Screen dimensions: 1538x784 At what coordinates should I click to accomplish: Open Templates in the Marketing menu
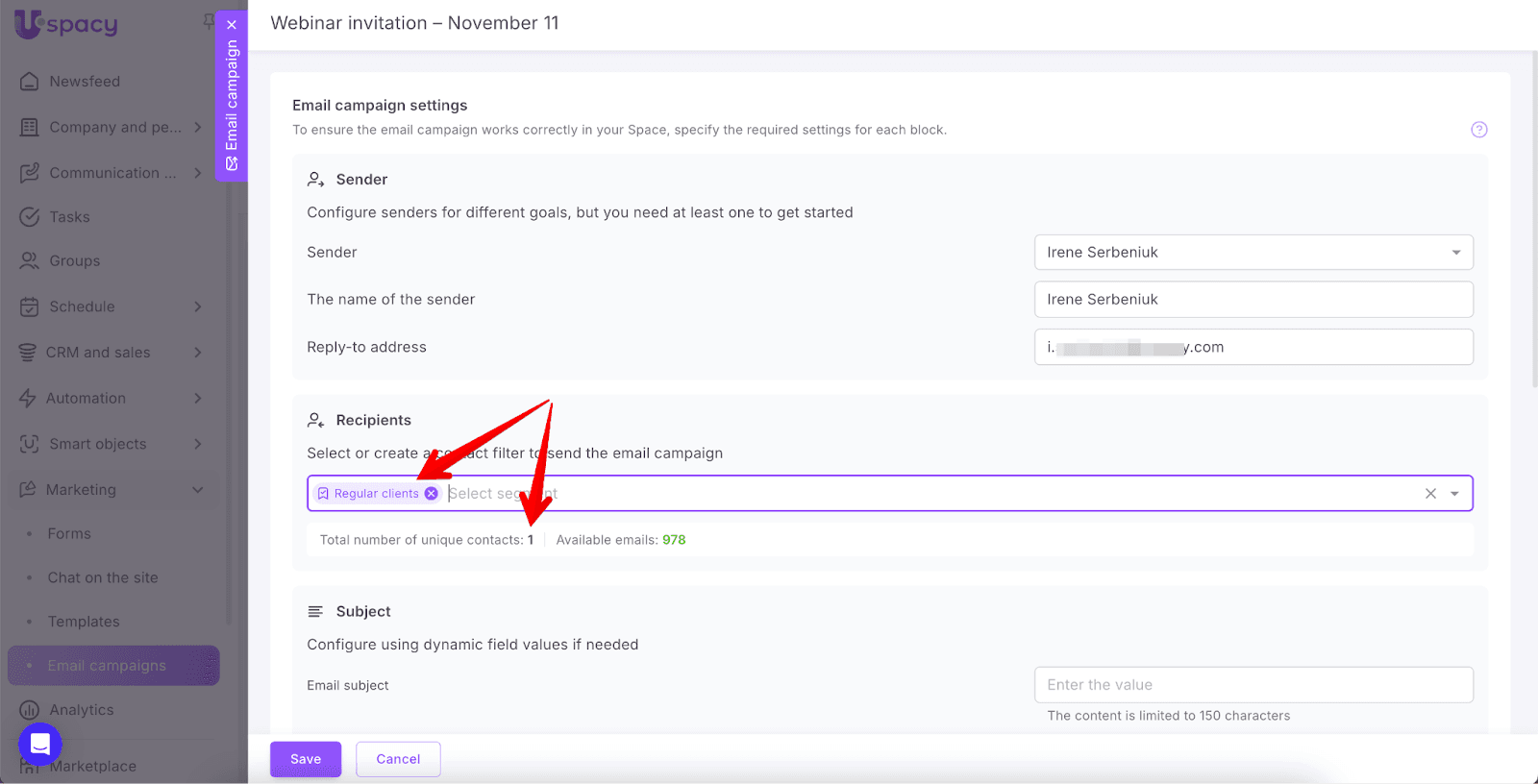(84, 622)
